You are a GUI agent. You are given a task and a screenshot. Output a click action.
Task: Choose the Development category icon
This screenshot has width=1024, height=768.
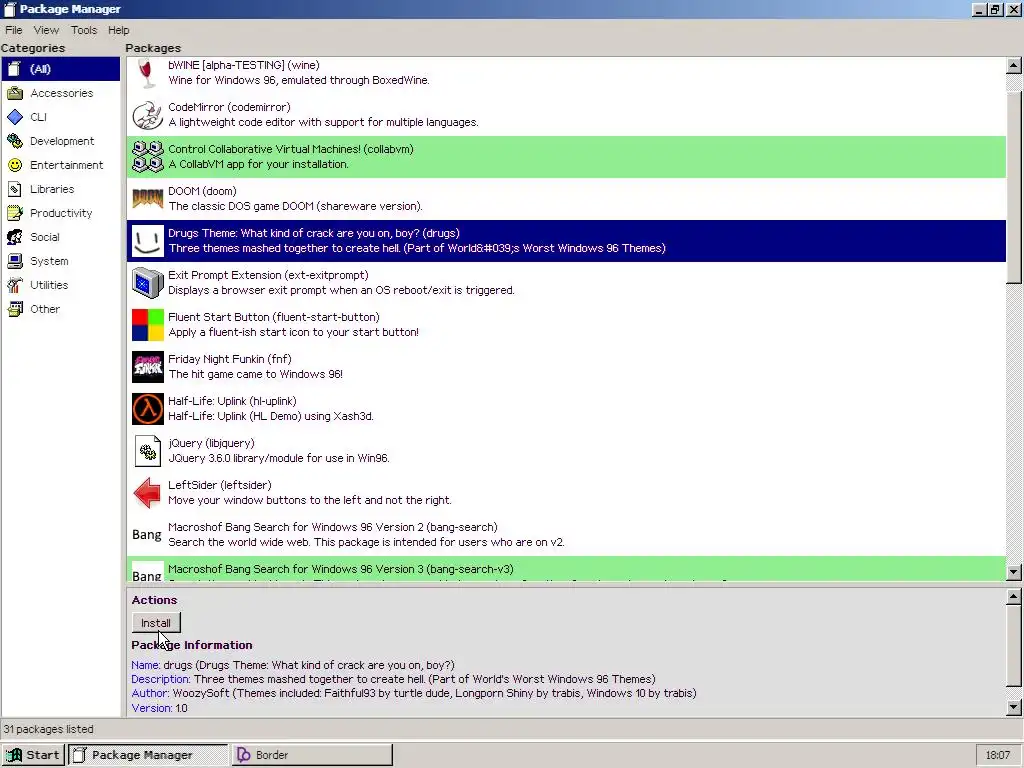(x=14, y=141)
